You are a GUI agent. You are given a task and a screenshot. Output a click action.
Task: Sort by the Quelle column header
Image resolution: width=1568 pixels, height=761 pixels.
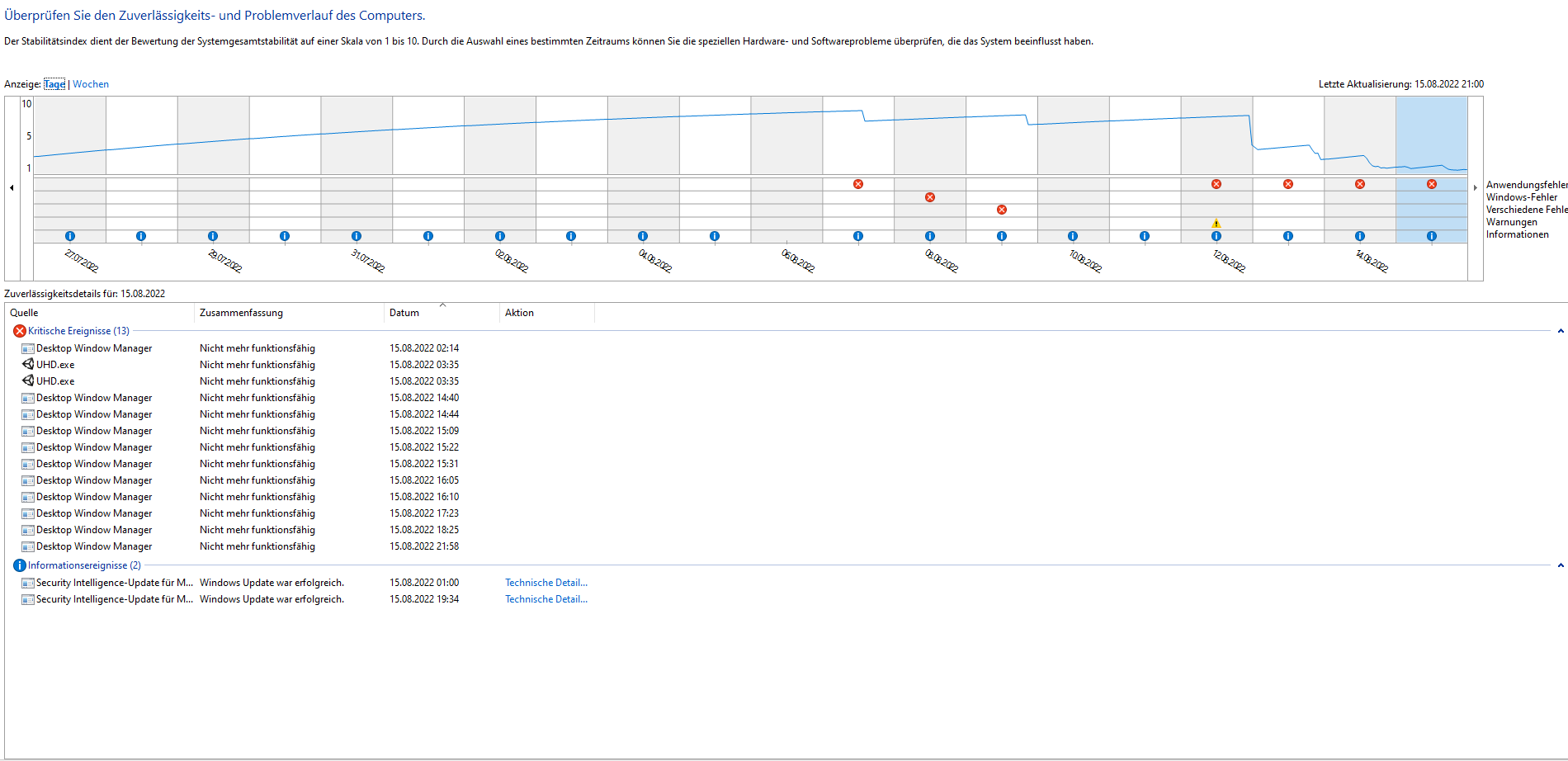click(x=100, y=313)
